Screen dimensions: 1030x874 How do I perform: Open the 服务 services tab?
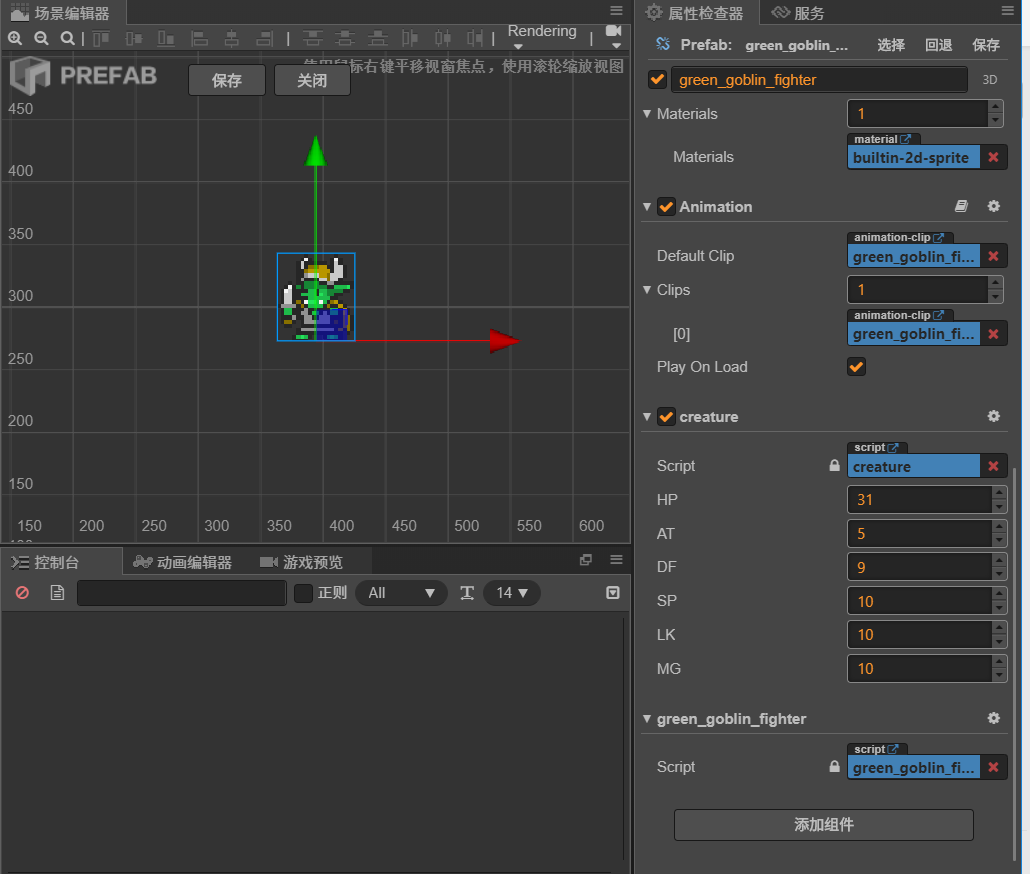[797, 12]
